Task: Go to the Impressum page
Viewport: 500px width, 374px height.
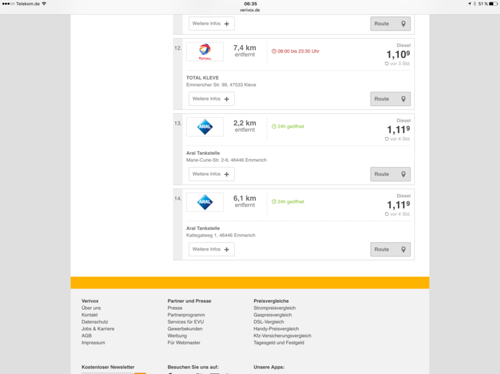Action: [x=93, y=343]
